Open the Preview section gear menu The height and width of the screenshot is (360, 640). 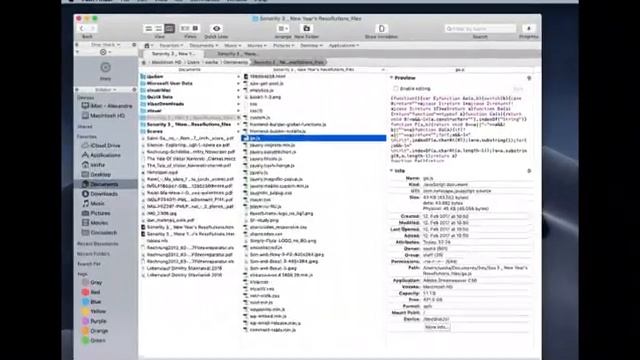[x=529, y=78]
